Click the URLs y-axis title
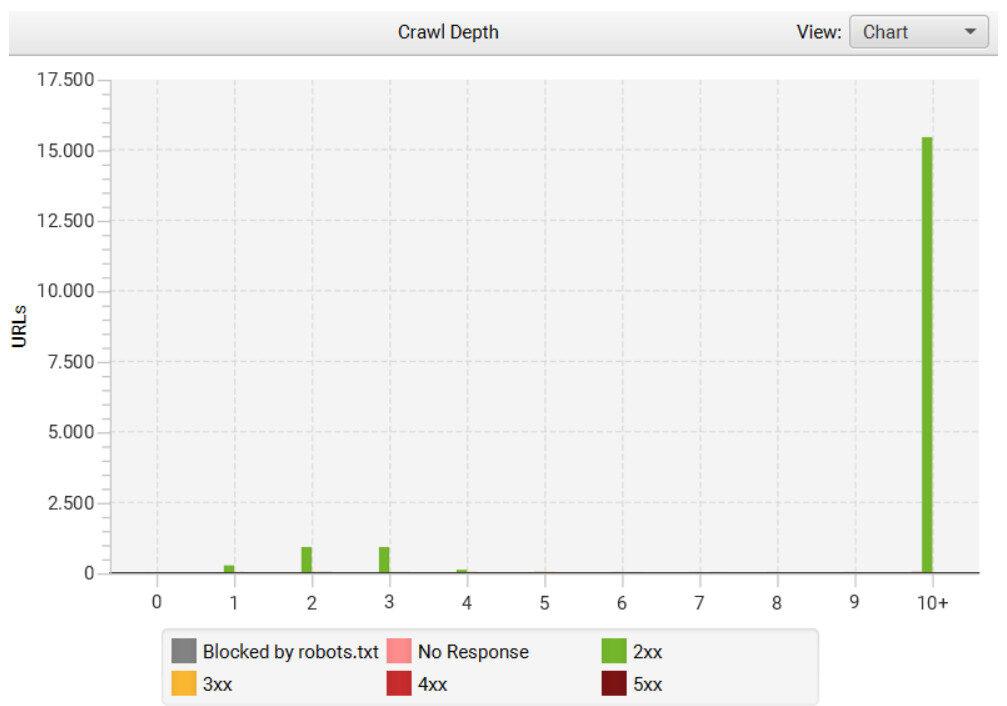The height and width of the screenshot is (706, 1007). 19,326
